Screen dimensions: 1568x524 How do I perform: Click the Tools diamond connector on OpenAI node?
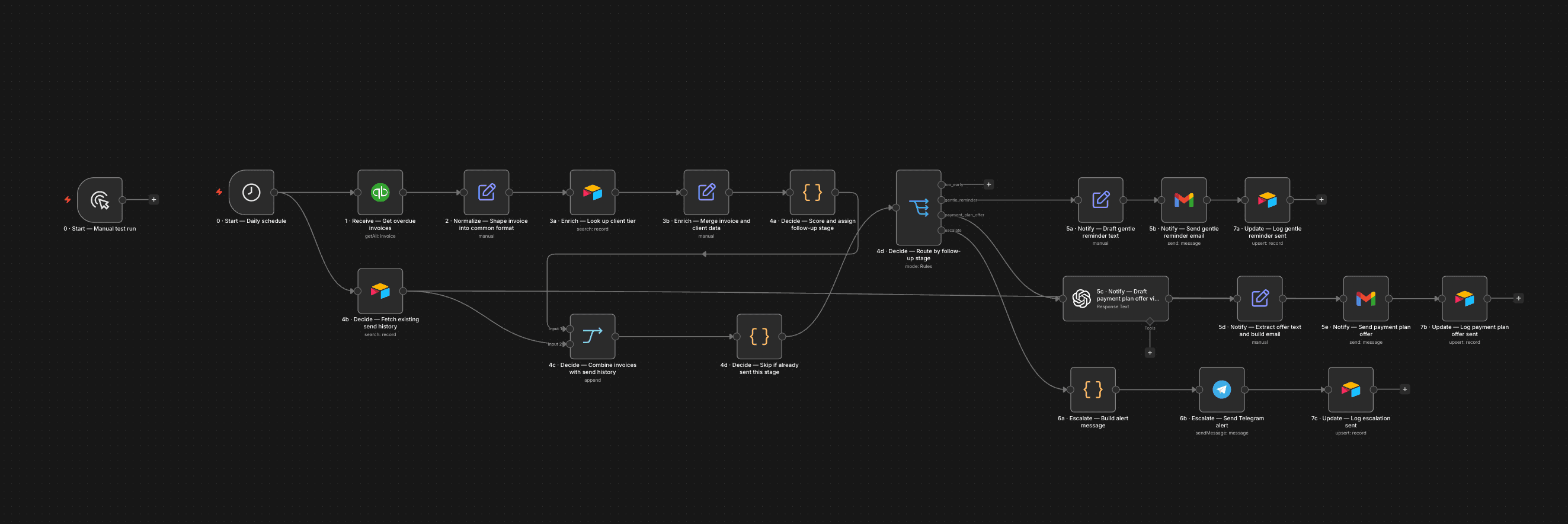click(x=1150, y=321)
